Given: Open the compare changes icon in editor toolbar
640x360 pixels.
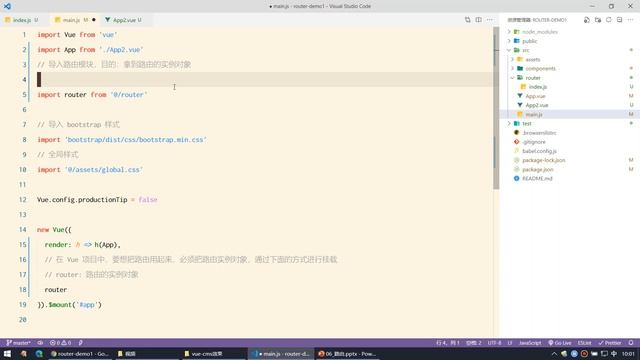Looking at the screenshot, I should tap(467, 20).
